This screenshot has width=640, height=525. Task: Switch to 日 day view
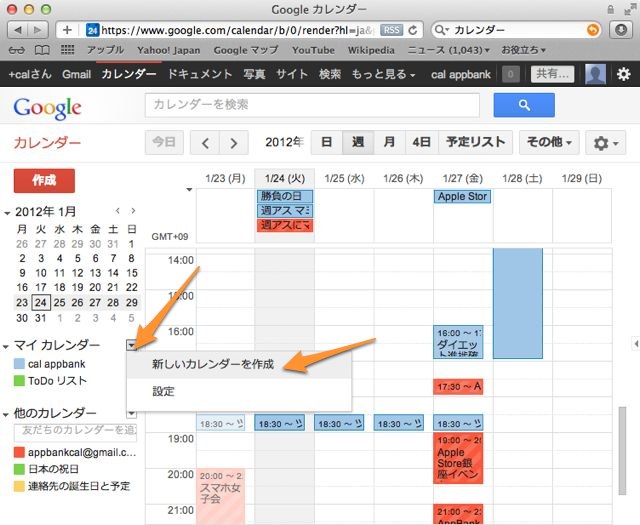[327, 142]
